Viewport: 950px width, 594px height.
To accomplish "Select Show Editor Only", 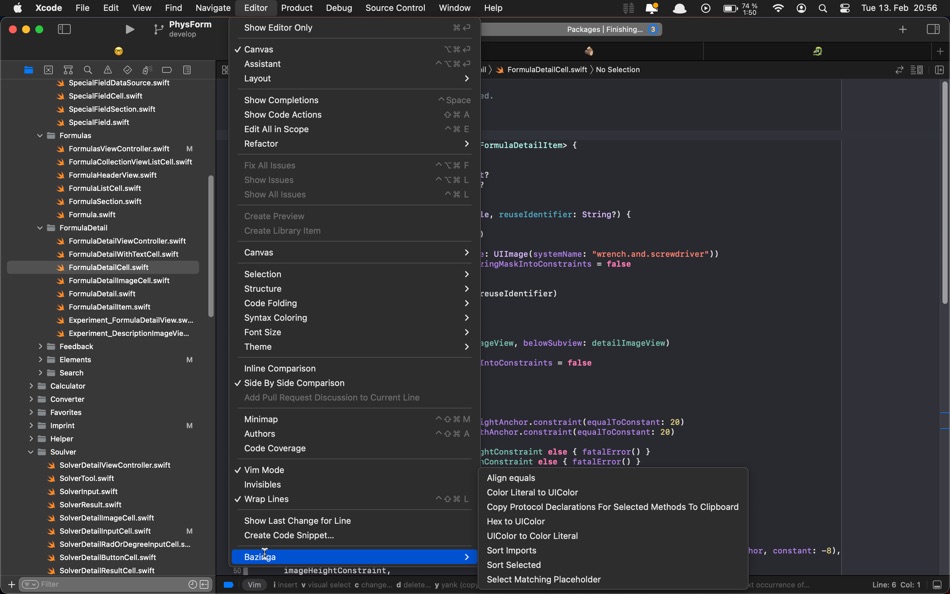I will (354, 27).
